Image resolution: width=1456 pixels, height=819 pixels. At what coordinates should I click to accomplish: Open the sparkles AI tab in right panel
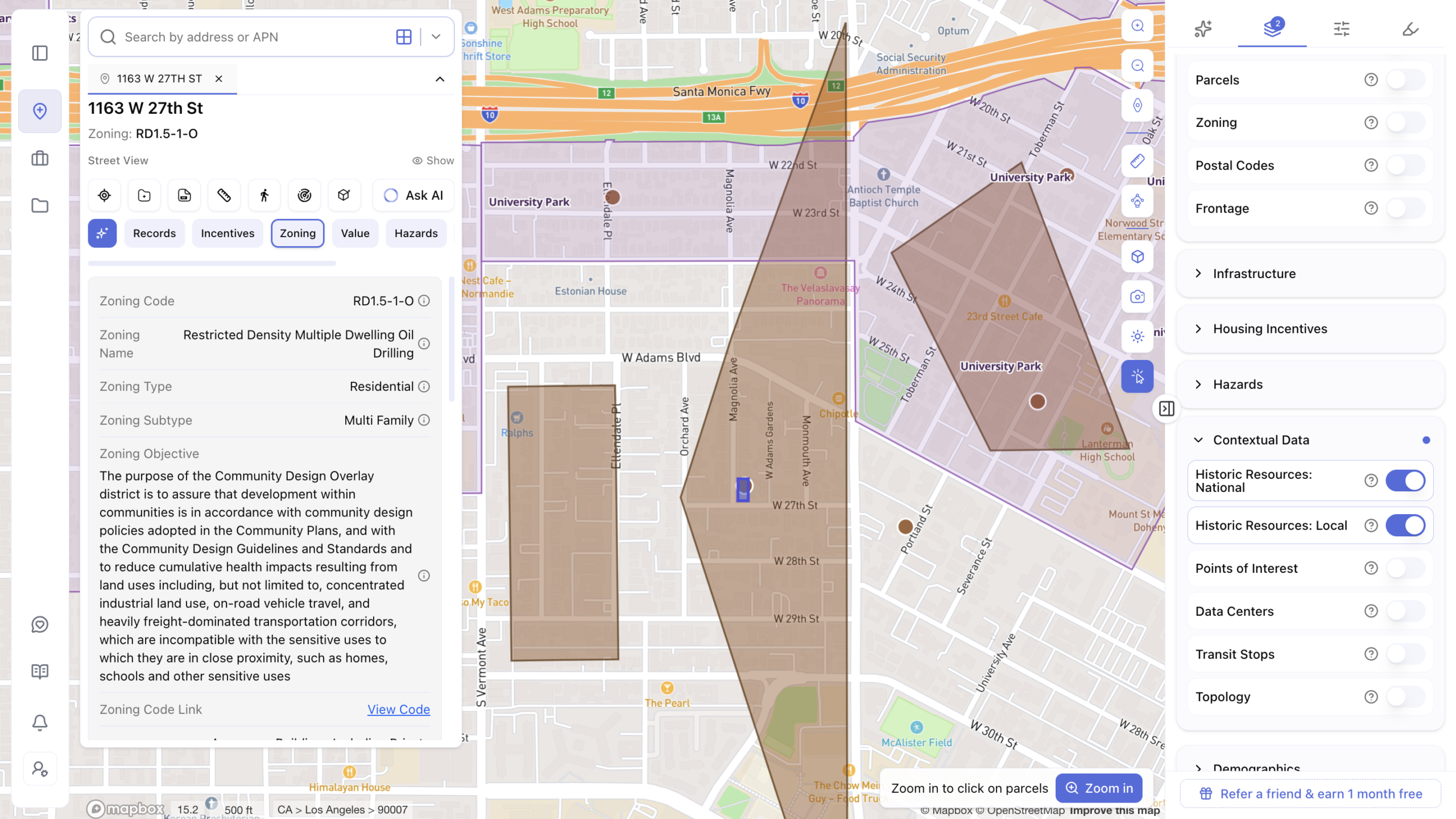point(1203,28)
